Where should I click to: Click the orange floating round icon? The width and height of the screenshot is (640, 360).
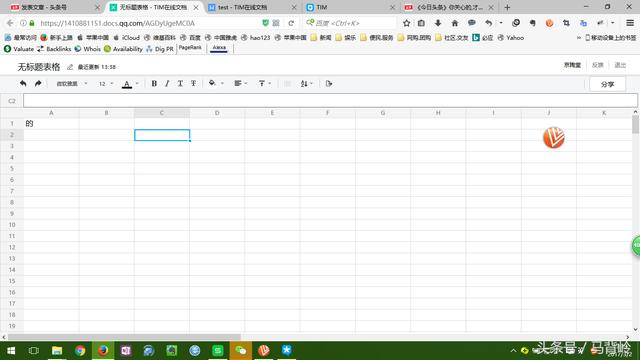click(553, 137)
